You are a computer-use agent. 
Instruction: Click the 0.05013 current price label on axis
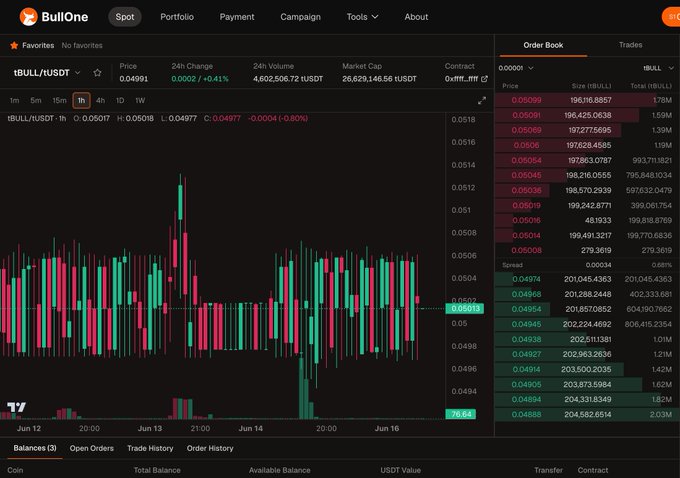[465, 308]
